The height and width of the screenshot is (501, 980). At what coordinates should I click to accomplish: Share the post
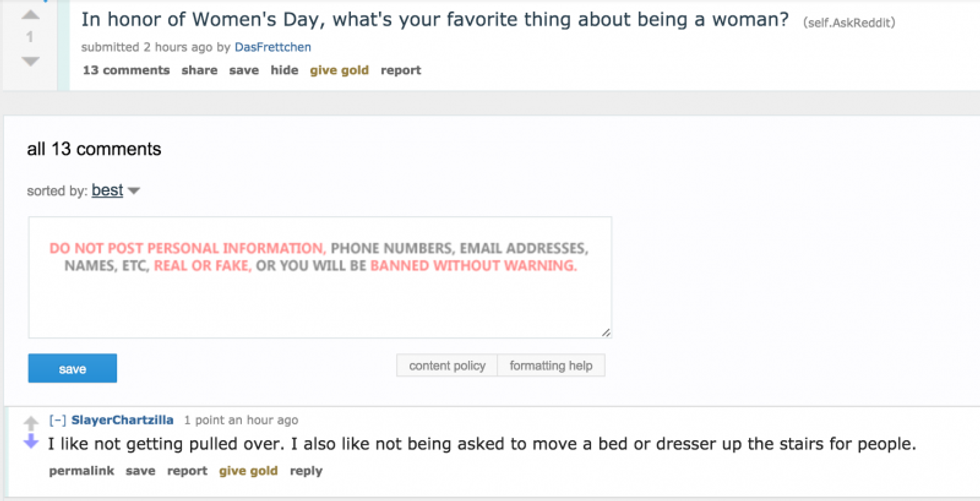pyautogui.click(x=199, y=70)
